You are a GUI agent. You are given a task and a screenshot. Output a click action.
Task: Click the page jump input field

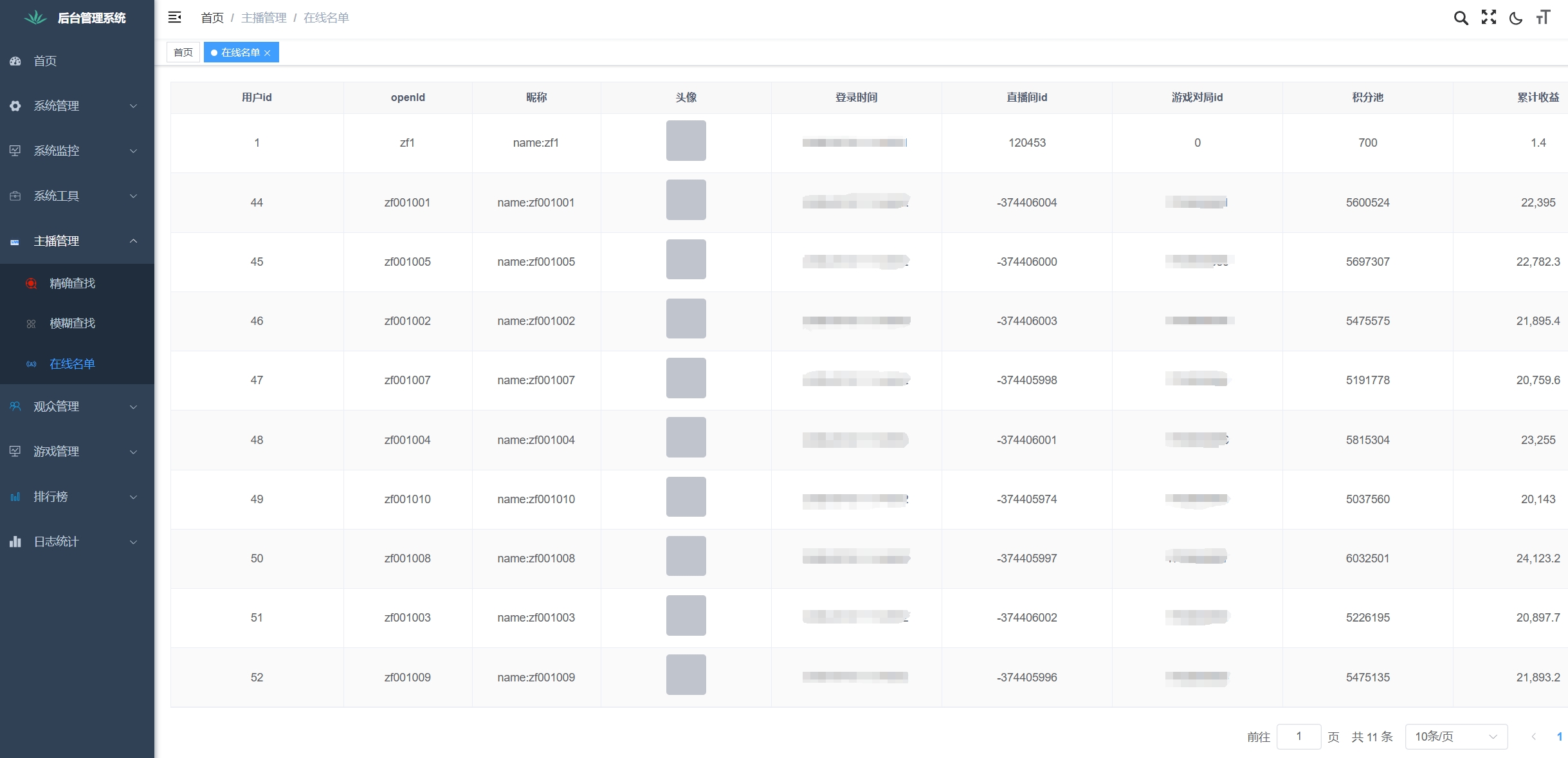(1299, 736)
